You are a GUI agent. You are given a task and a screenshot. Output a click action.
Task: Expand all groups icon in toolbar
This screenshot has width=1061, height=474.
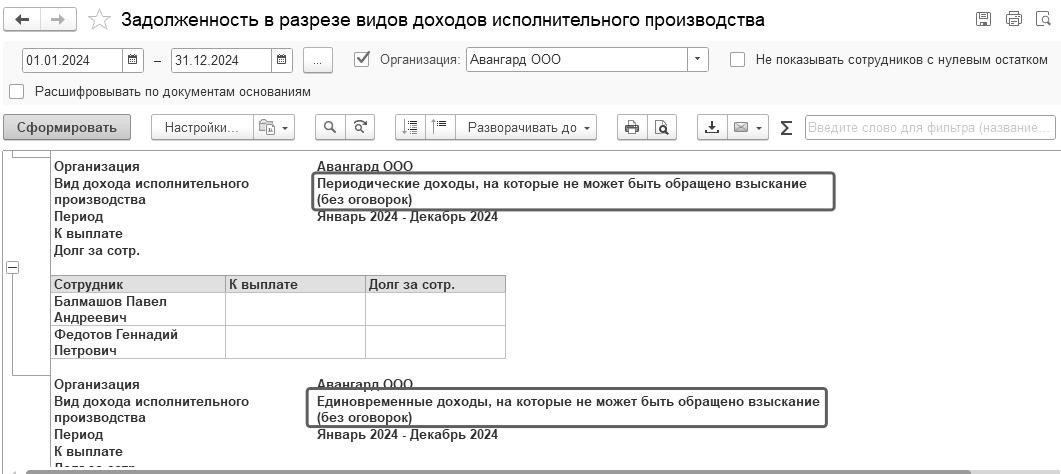(440, 127)
